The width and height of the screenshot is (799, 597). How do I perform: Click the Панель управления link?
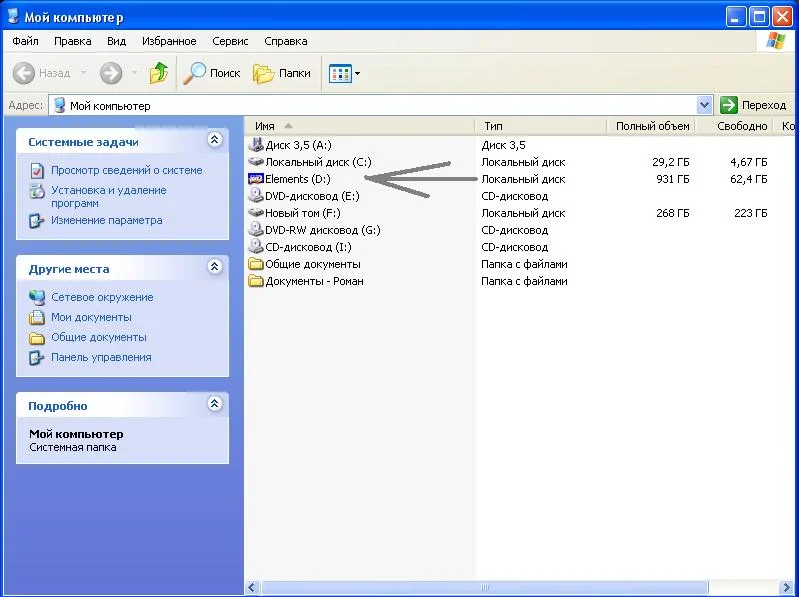pos(101,357)
